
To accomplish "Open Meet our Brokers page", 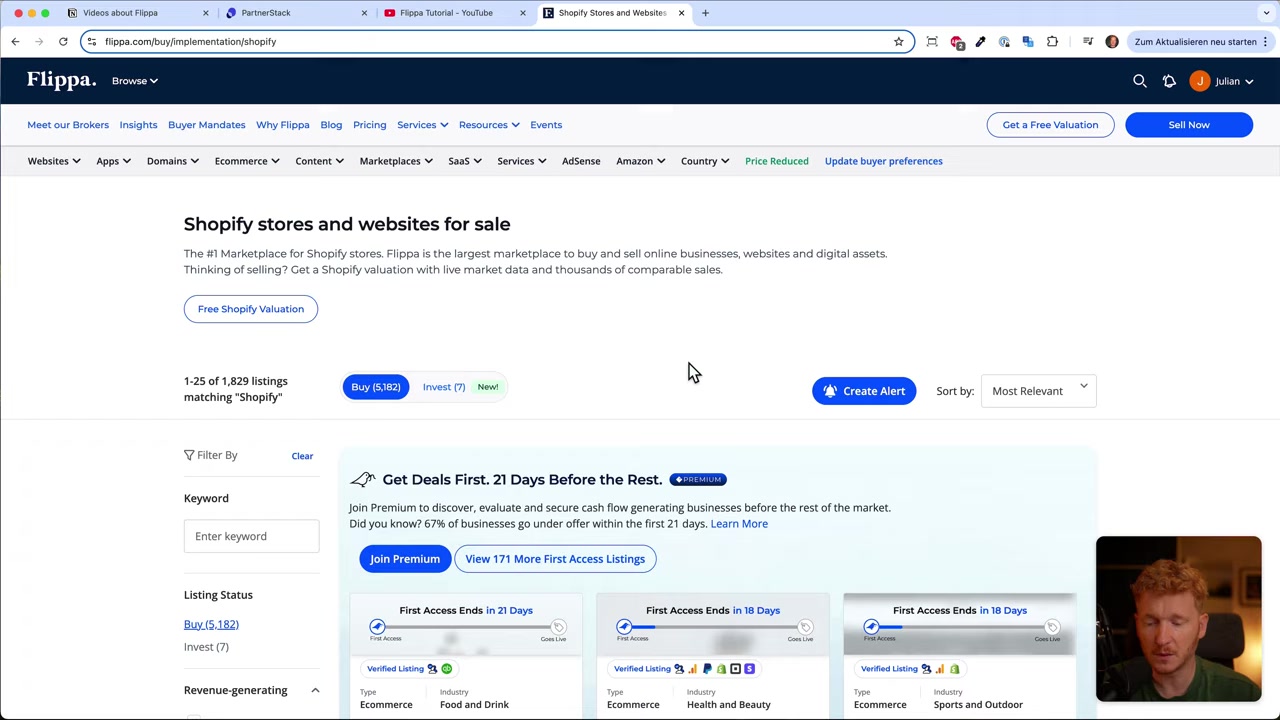I will click(x=68, y=125).
